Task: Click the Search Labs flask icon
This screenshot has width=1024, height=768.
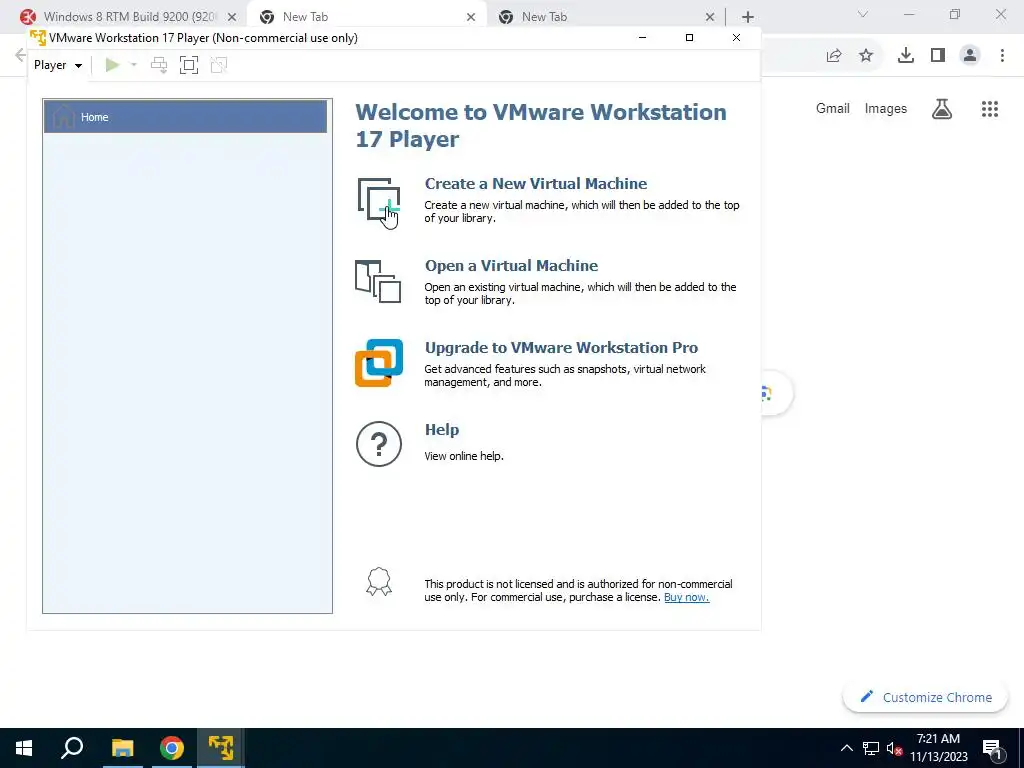Action: (942, 108)
